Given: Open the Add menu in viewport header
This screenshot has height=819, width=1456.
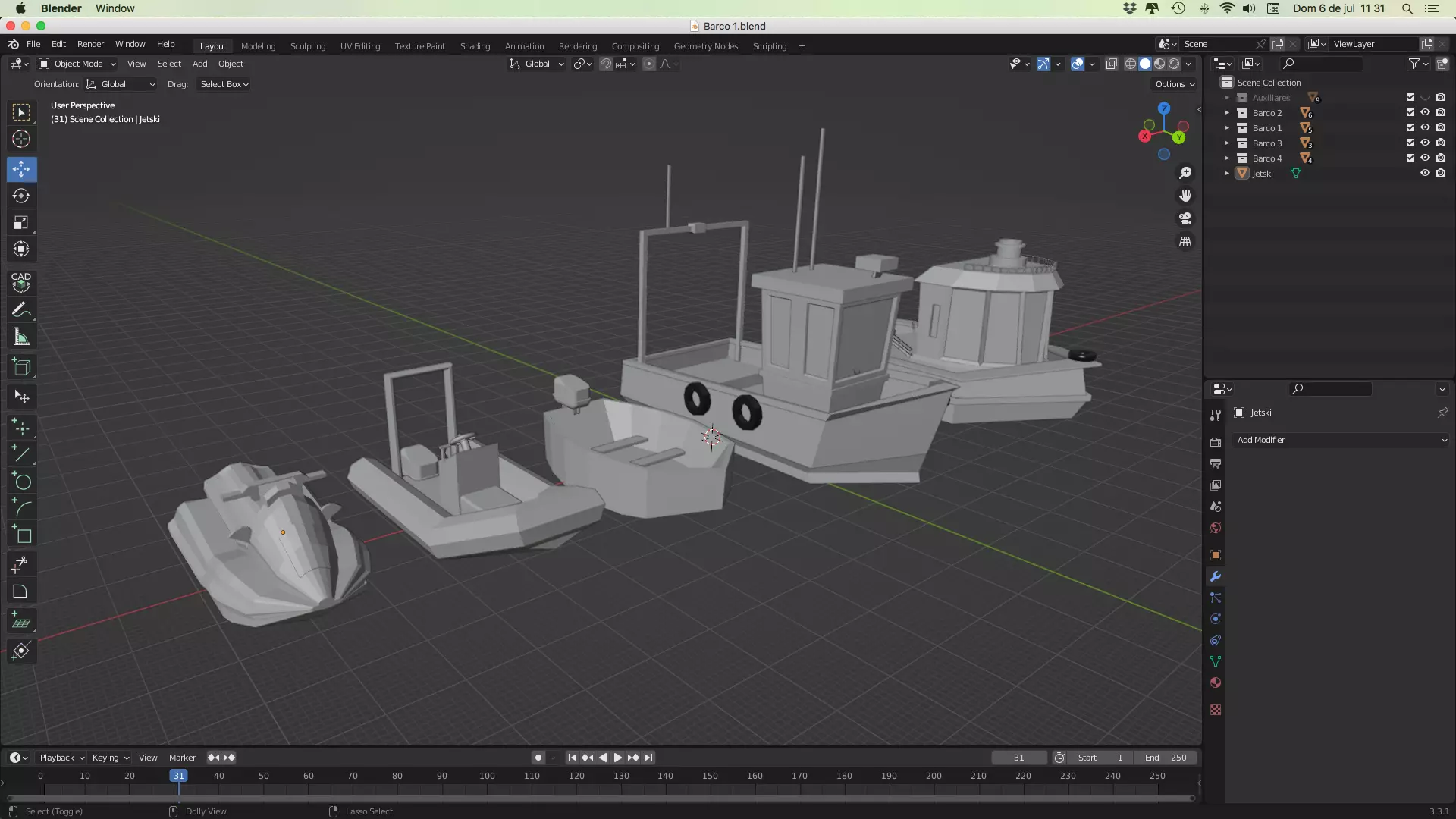Looking at the screenshot, I should coord(199,64).
